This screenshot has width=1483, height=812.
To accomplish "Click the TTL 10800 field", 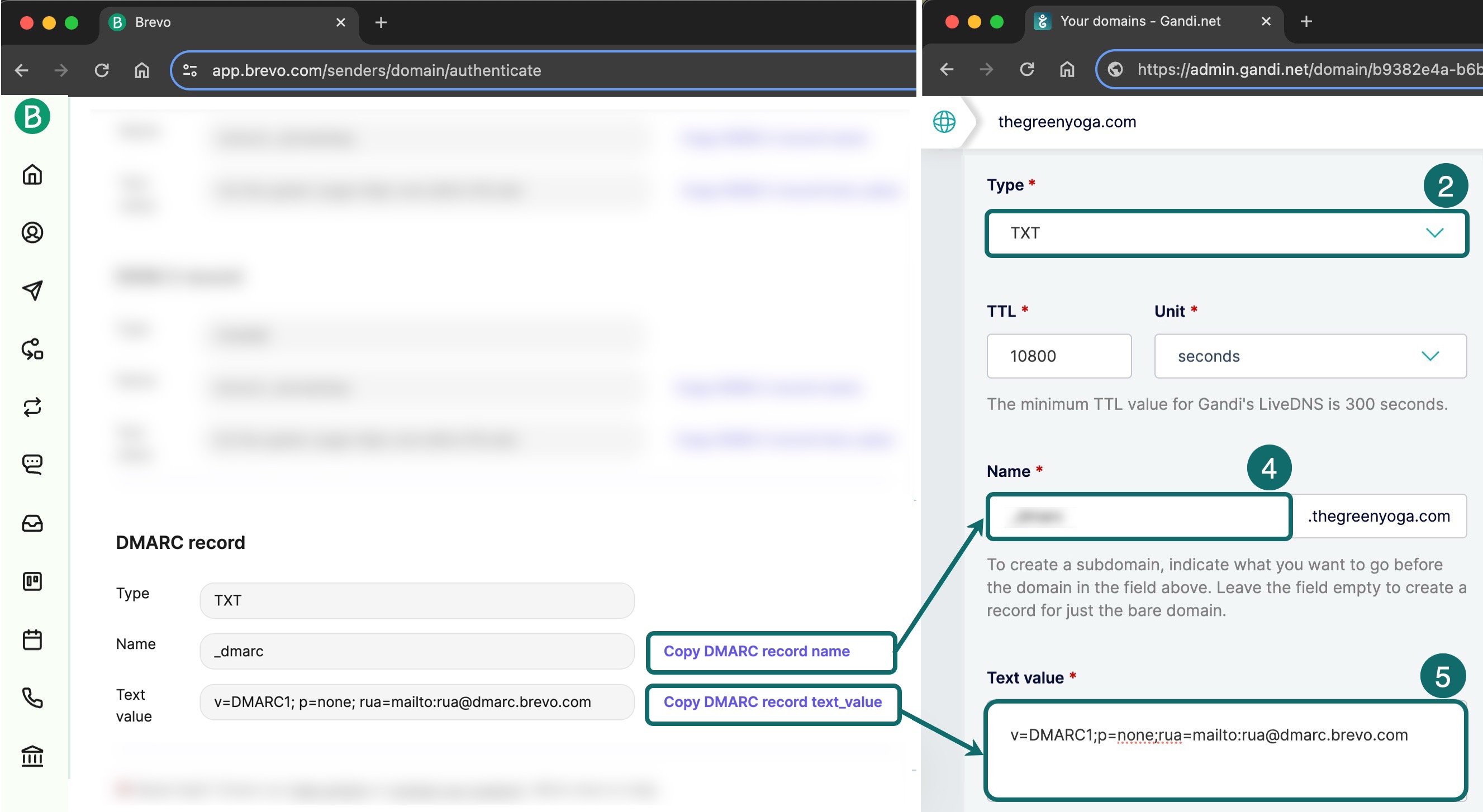I will pos(1059,356).
